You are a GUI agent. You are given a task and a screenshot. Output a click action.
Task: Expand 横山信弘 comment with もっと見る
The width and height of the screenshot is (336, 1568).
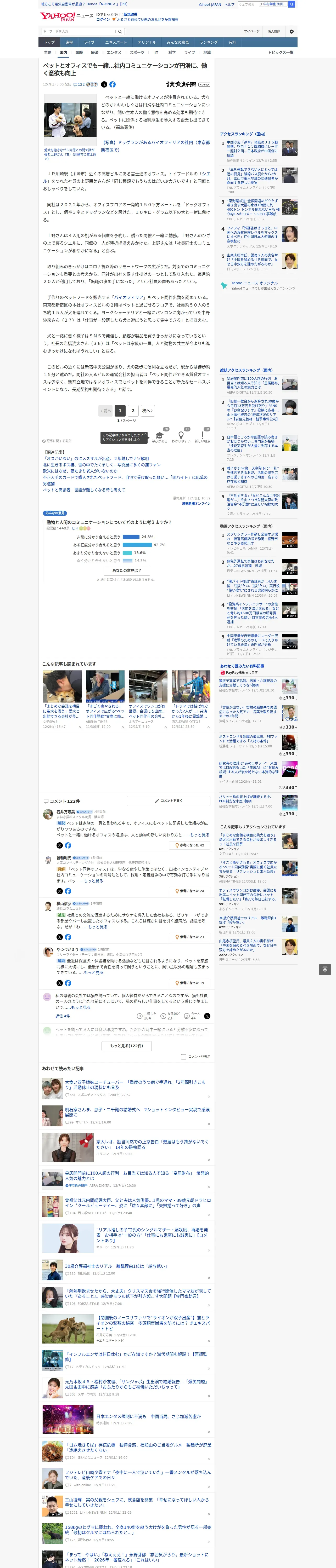[97, 927]
